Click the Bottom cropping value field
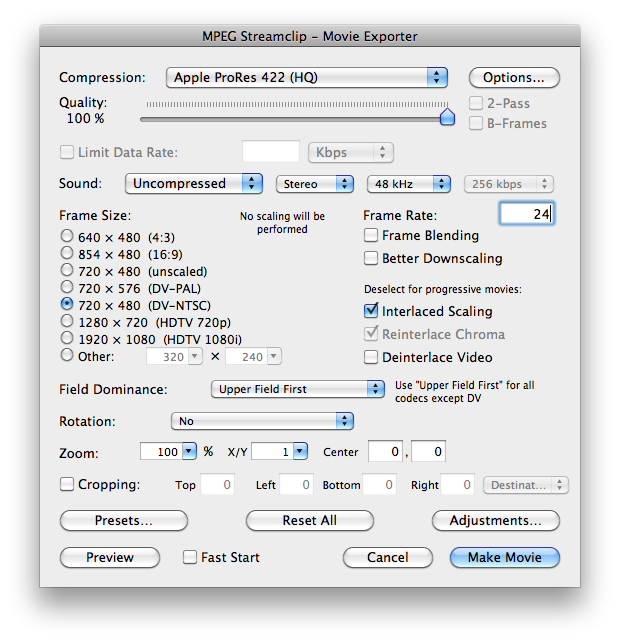 [x=379, y=484]
